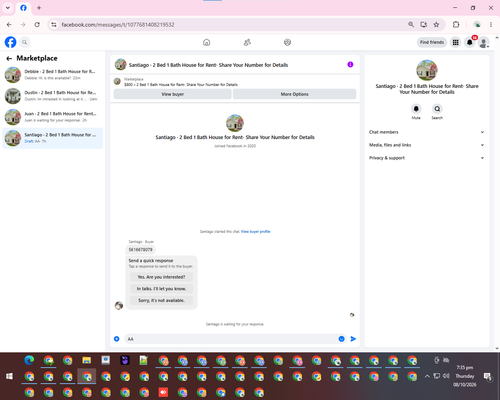Show hidden tray icons chevron

click(427, 376)
